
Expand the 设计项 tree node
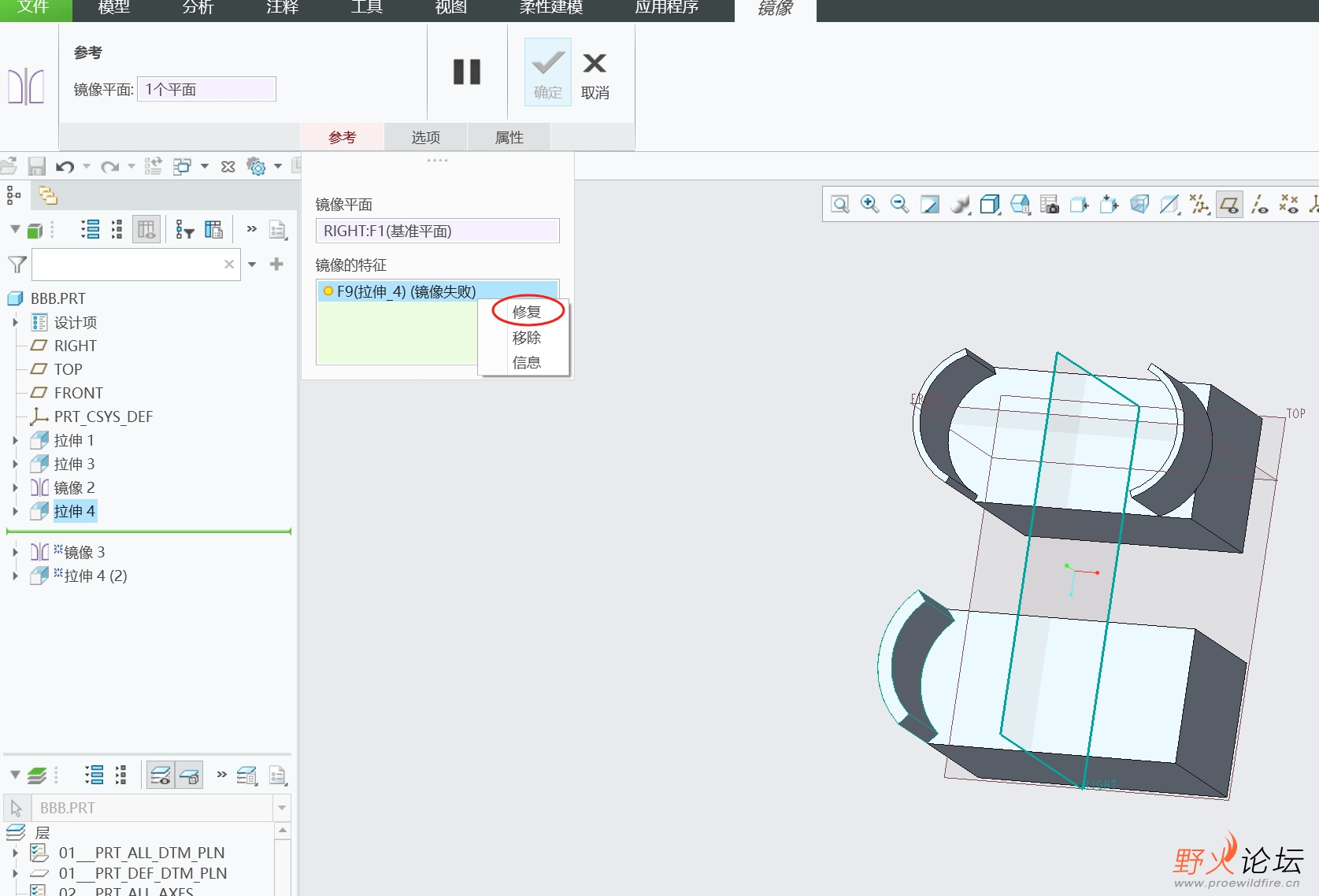(15, 322)
